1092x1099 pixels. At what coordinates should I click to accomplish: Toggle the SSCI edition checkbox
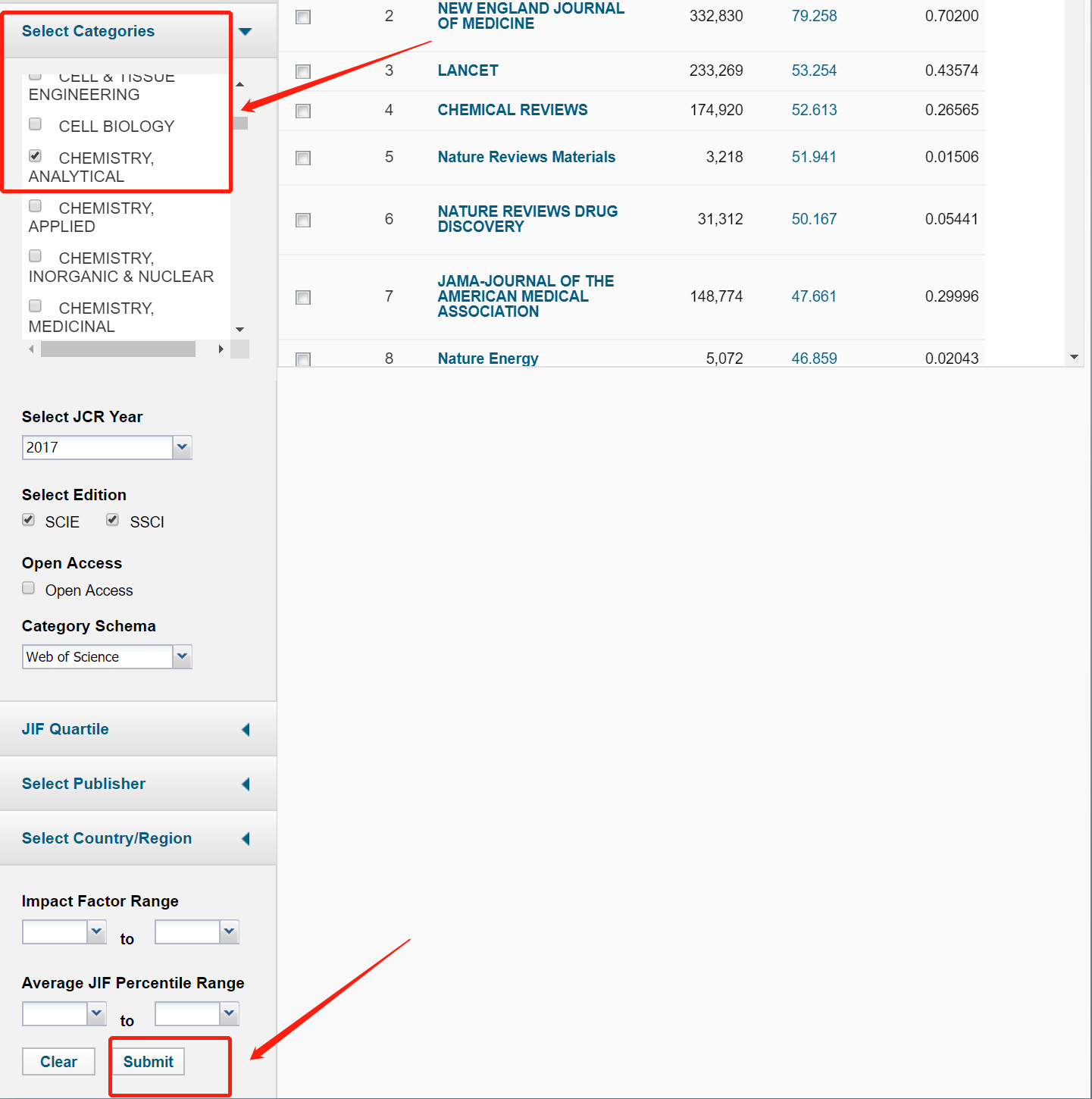[112, 520]
